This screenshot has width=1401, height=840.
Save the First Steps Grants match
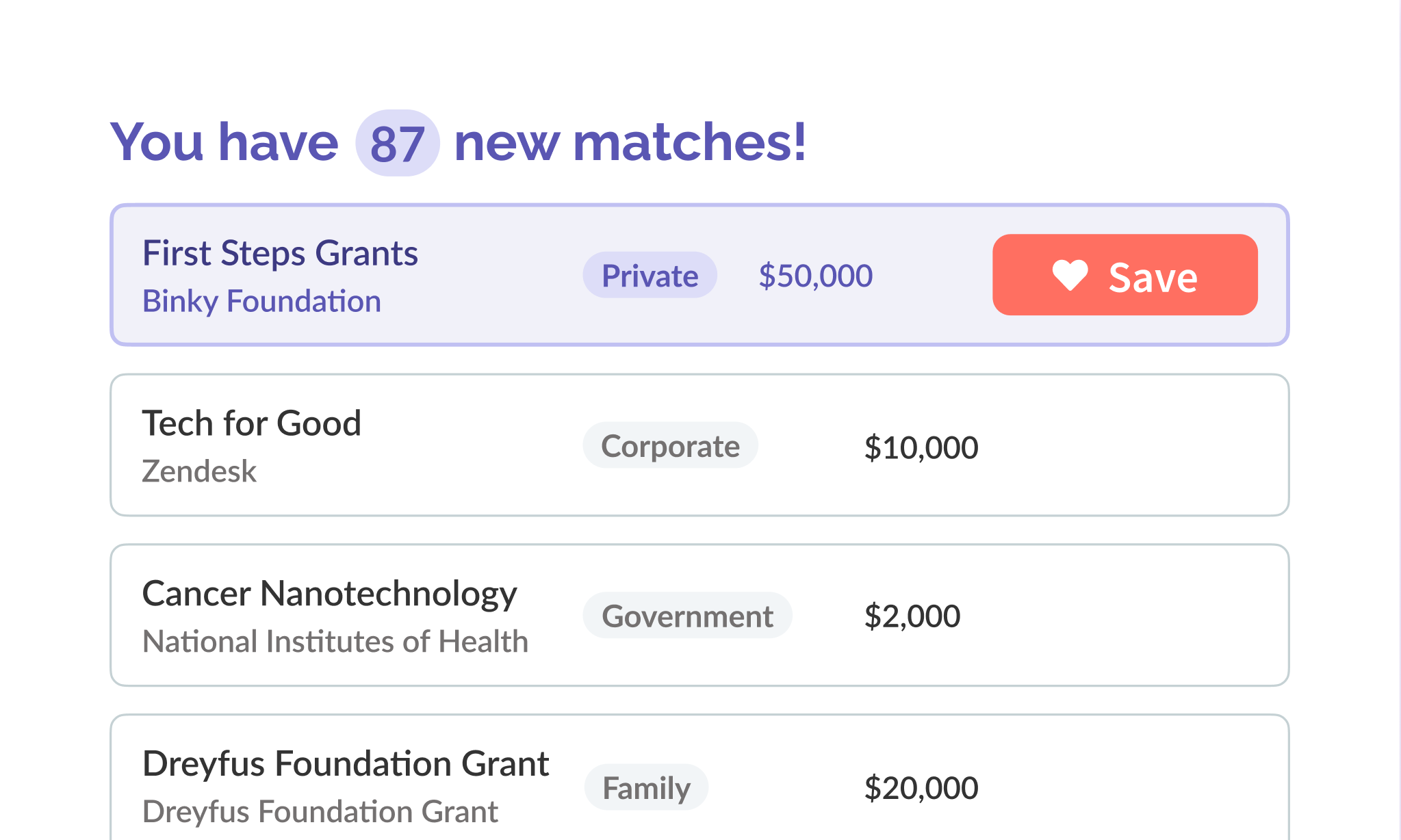[1124, 276]
